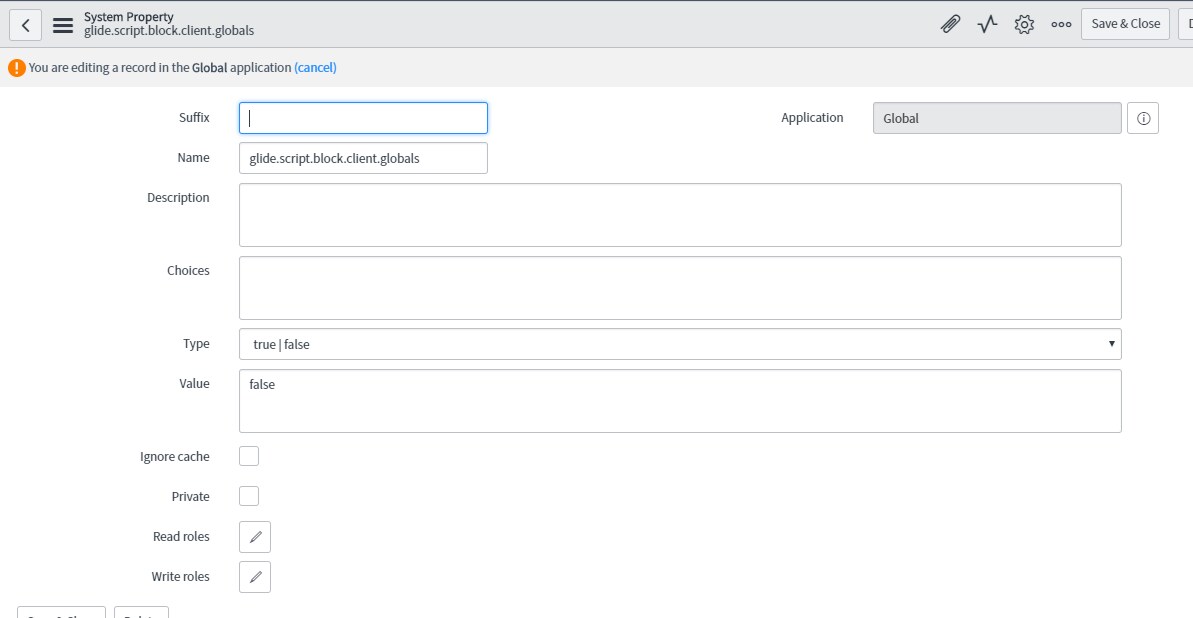
Task: Click the Value text area containing false
Action: [x=680, y=401]
